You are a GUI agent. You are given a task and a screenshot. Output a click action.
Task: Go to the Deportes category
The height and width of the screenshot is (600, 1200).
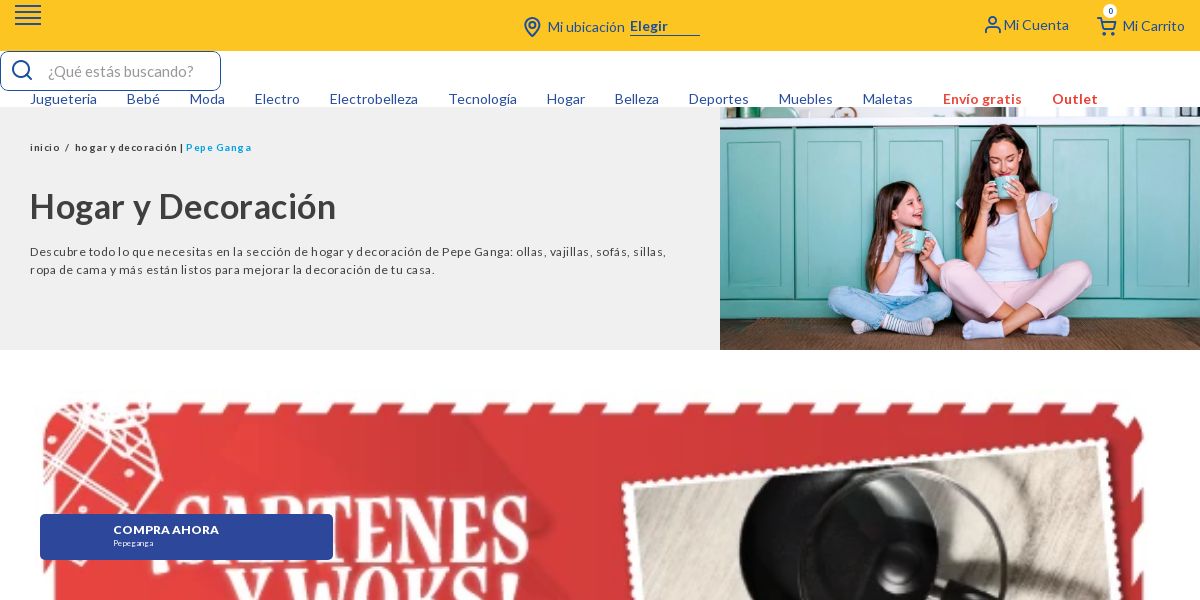pos(719,99)
